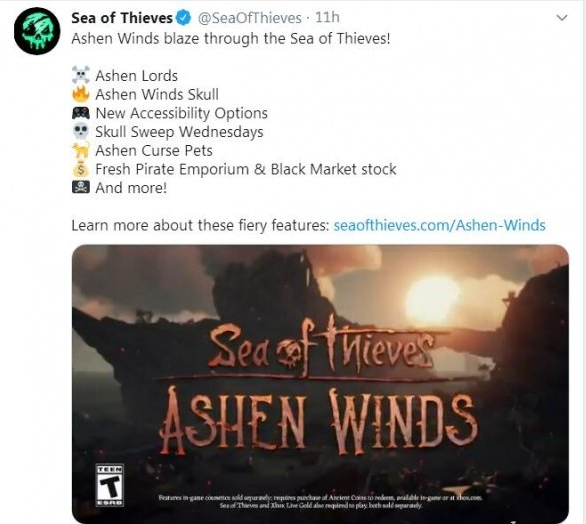Click the Sea of Thieves logo in video

click(320, 347)
